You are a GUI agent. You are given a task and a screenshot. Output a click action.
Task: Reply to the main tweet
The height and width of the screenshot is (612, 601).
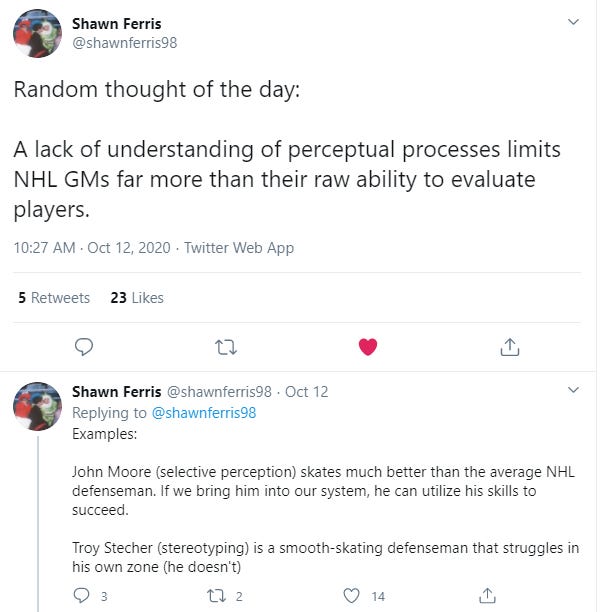[x=85, y=346]
